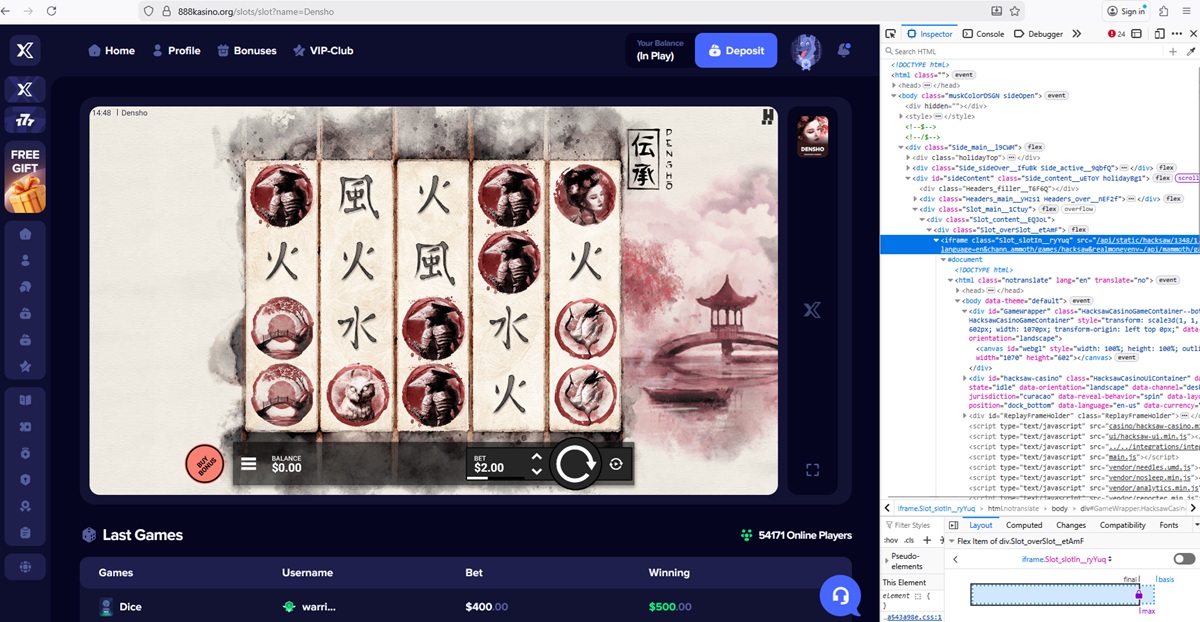Image resolution: width=1200 pixels, height=622 pixels.
Task: Enter fullscreen mode for the slot
Action: point(812,470)
